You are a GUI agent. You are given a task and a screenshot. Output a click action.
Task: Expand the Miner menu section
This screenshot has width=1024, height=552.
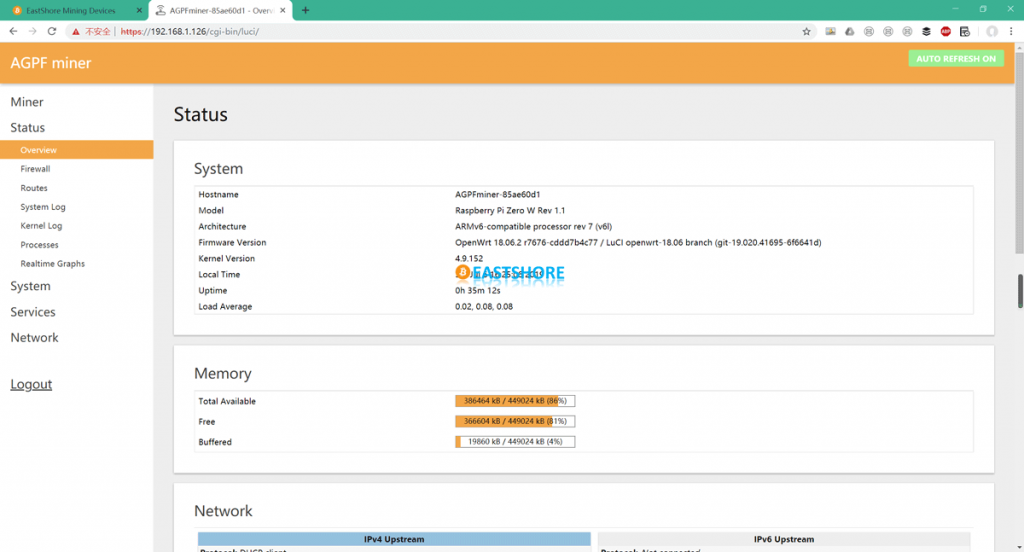pos(27,102)
